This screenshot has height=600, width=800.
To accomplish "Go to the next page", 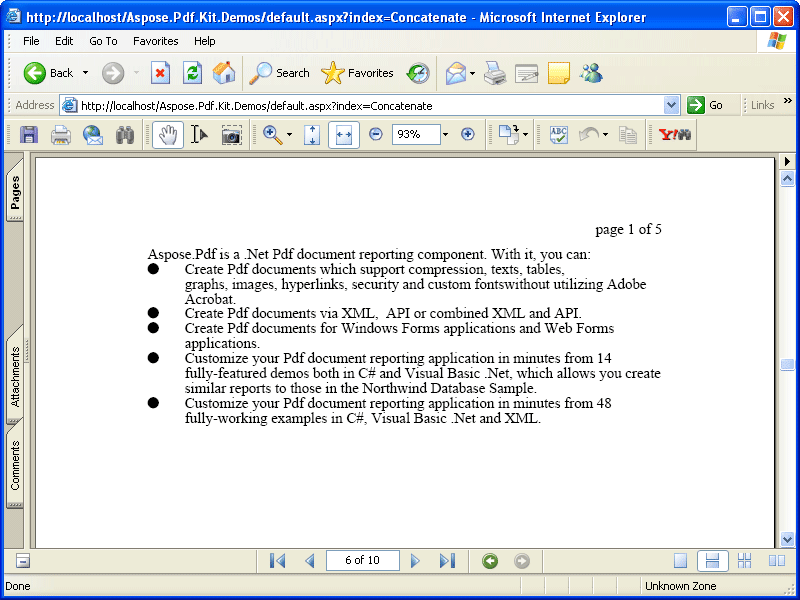I will (415, 561).
